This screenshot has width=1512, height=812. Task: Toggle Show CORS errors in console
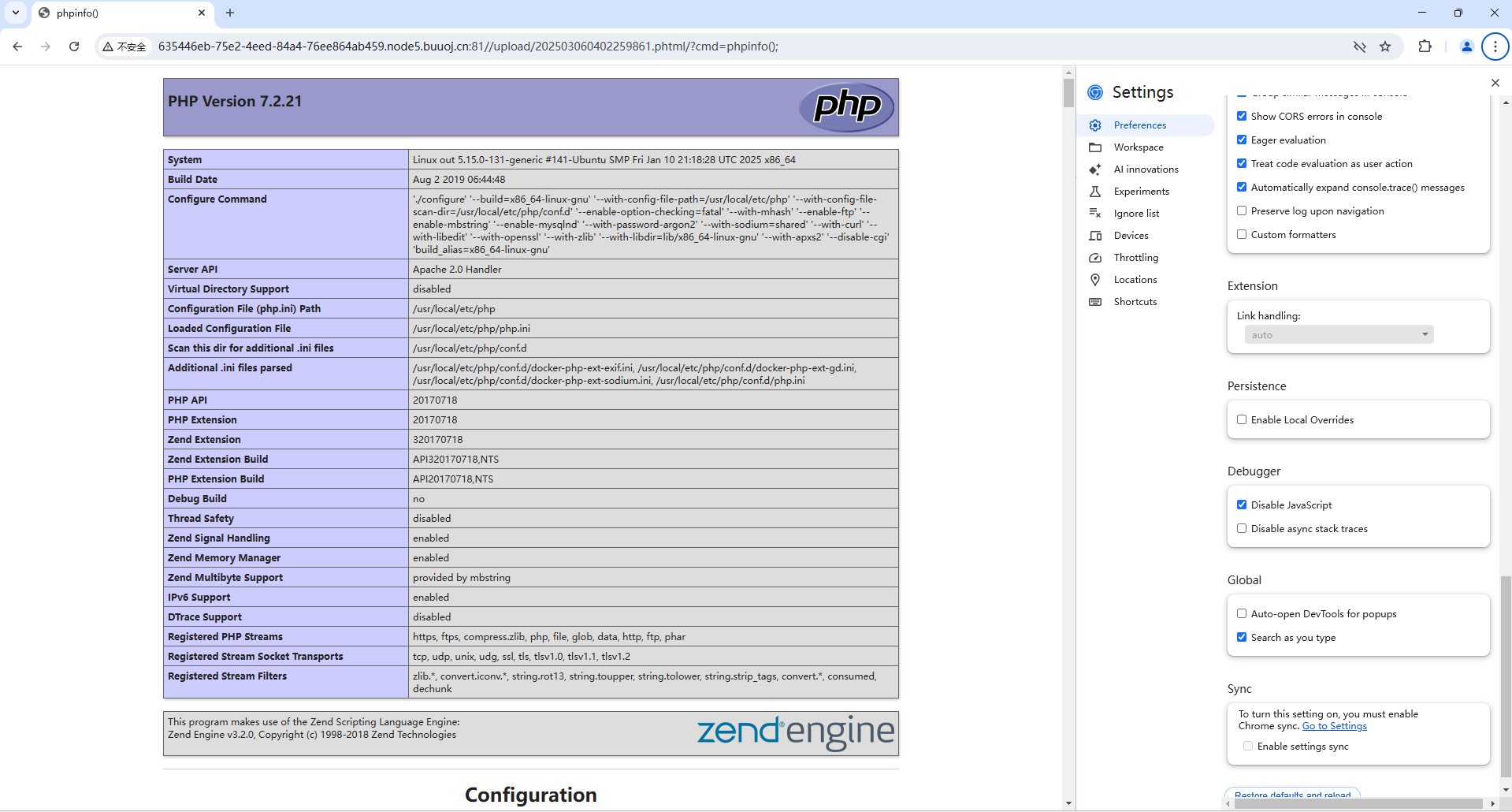pyautogui.click(x=1242, y=116)
